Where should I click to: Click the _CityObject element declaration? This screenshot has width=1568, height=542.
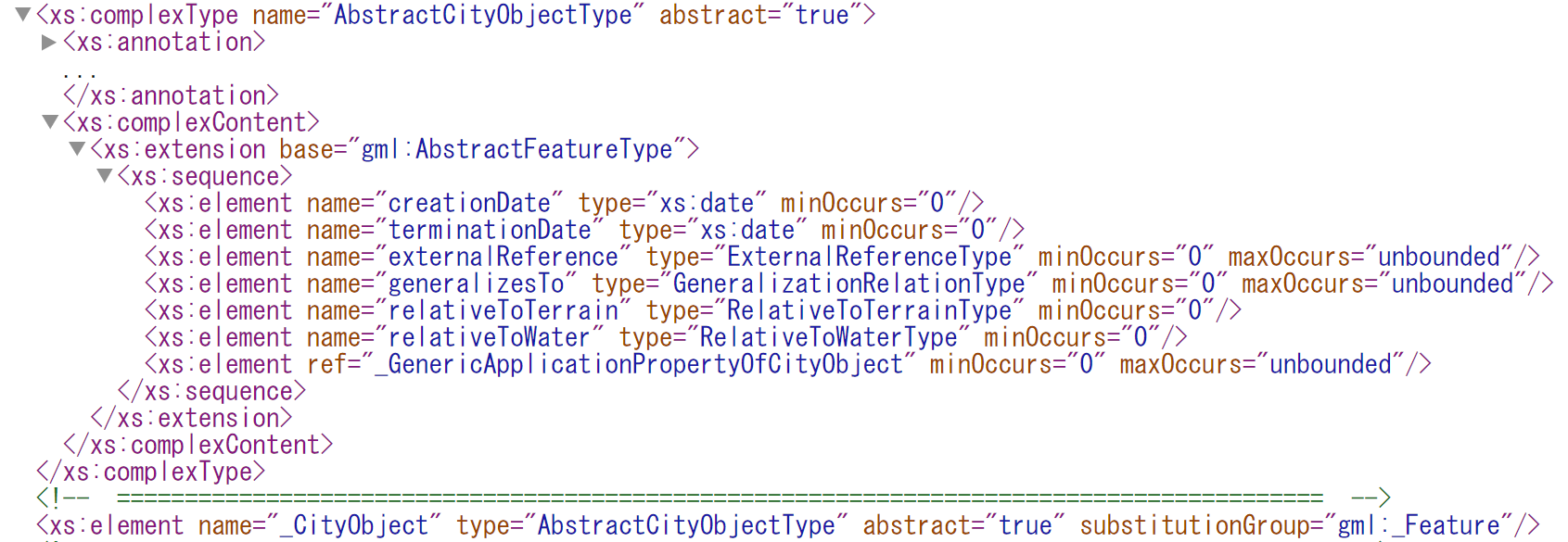click(x=788, y=525)
